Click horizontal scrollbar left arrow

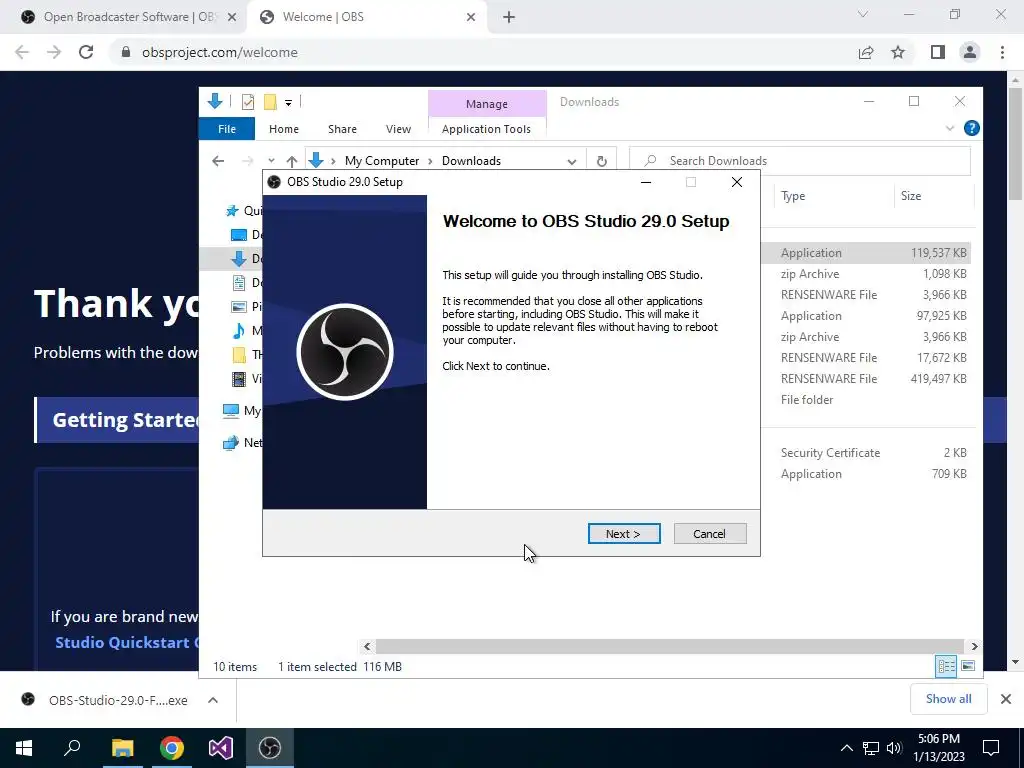tap(367, 647)
